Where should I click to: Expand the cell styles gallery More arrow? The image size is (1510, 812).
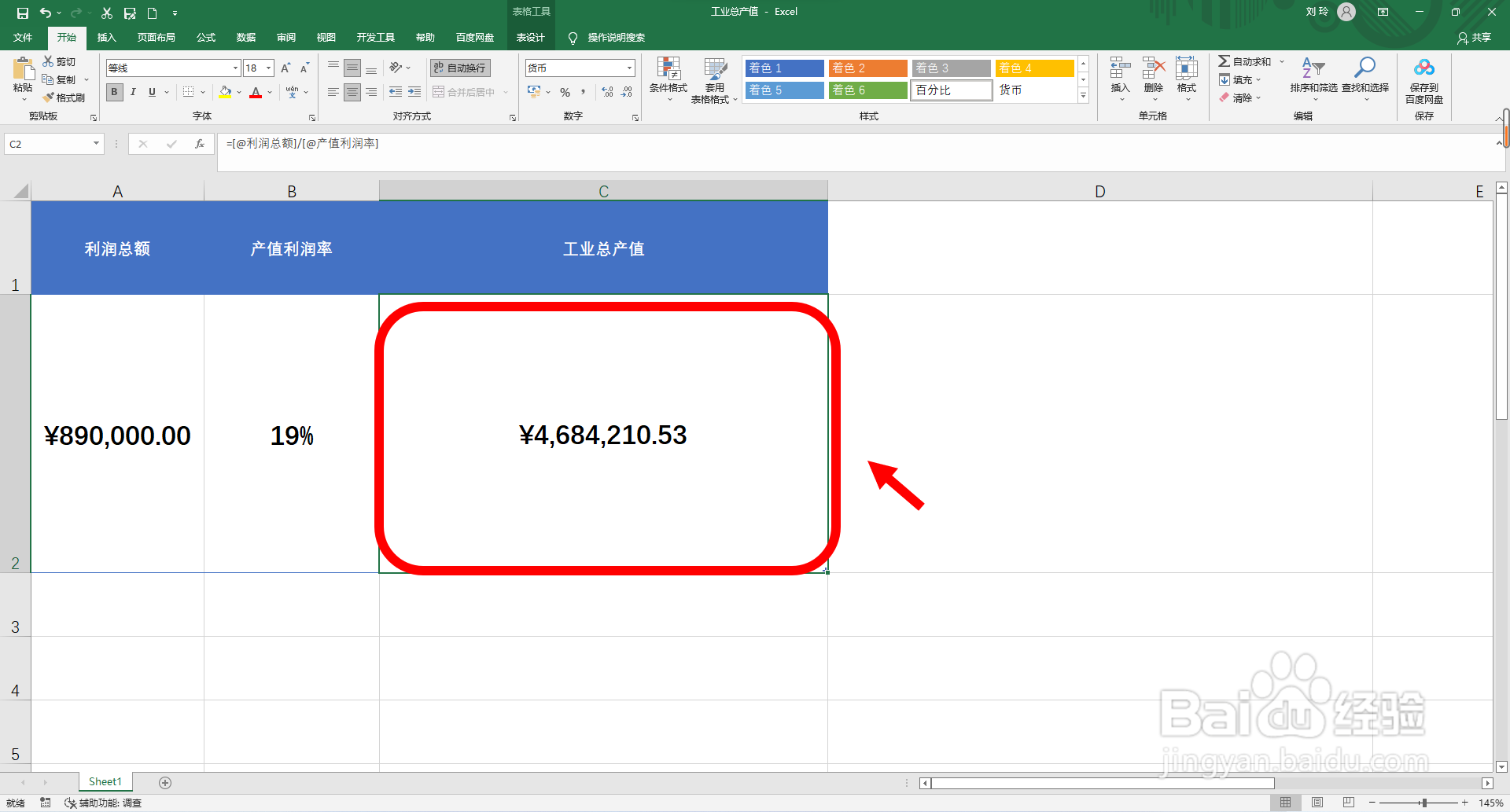tap(1083, 96)
